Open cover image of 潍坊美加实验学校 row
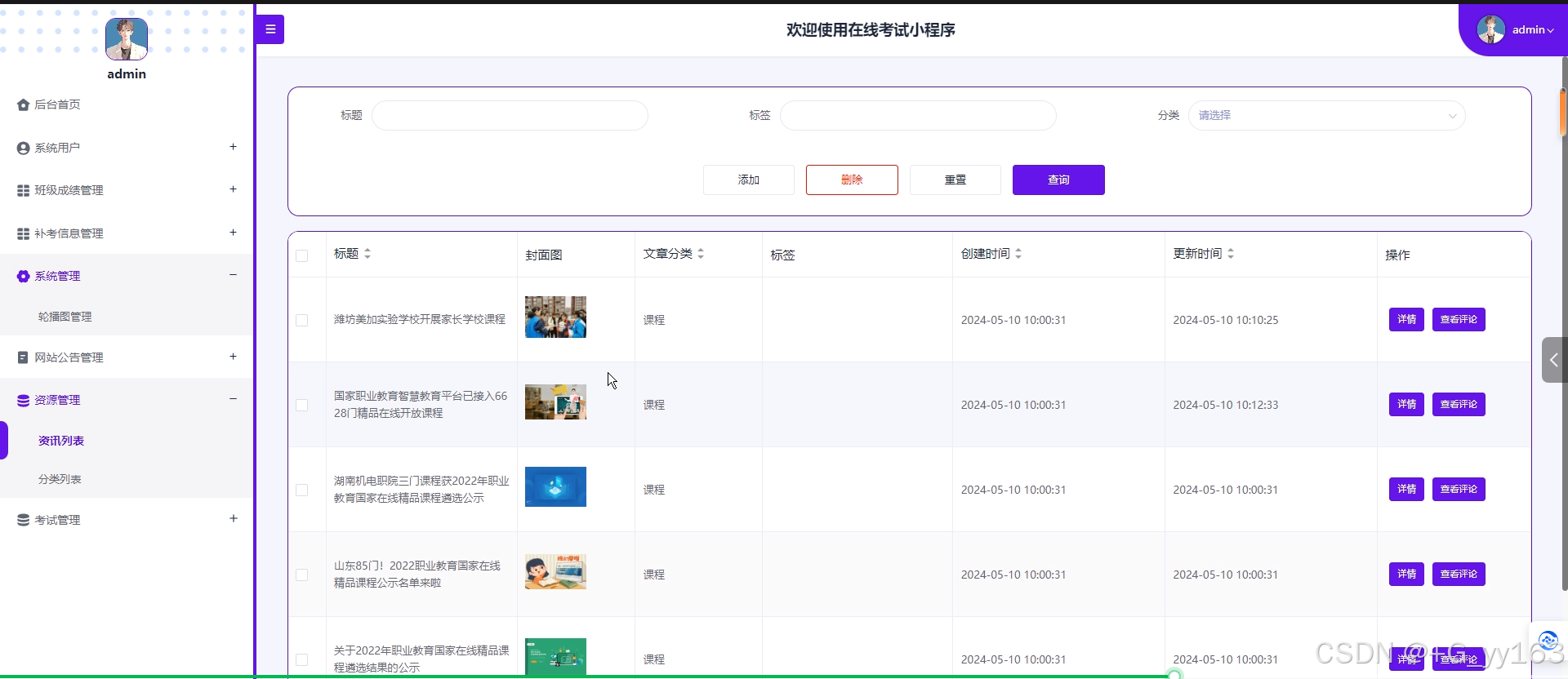Viewport: 1568px width, 679px height. [x=555, y=317]
